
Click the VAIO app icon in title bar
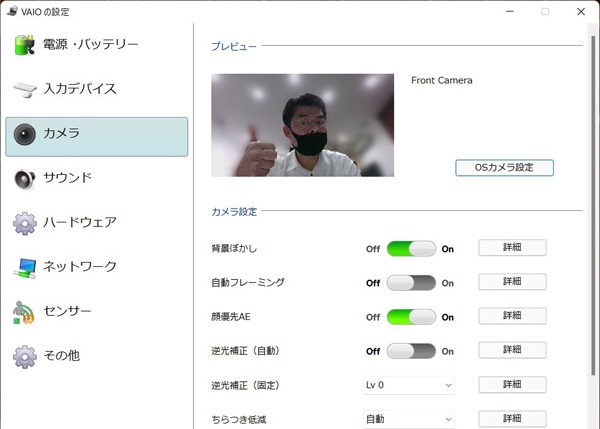click(12, 11)
